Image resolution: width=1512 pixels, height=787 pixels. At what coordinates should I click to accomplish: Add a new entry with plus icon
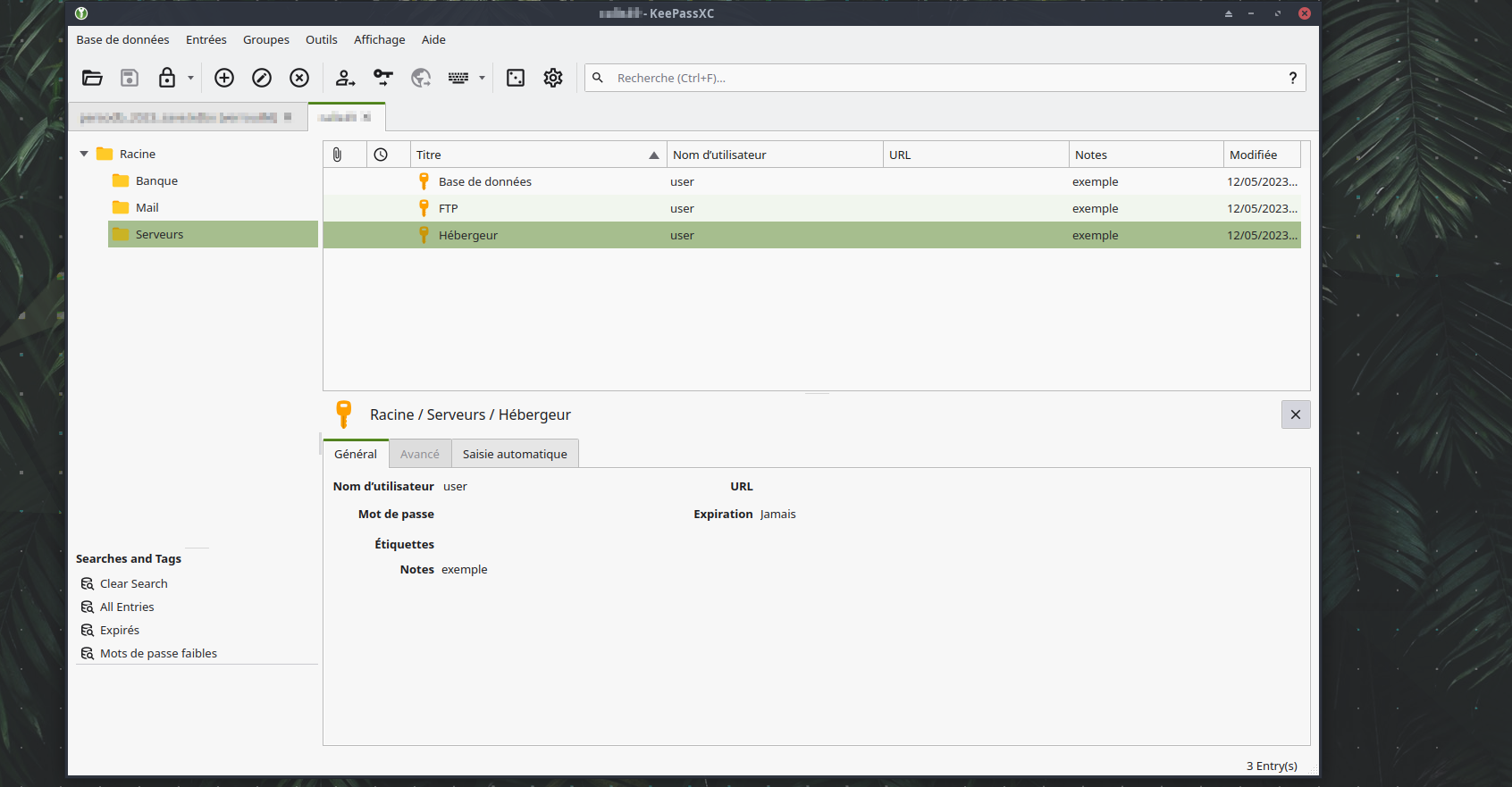pos(224,78)
